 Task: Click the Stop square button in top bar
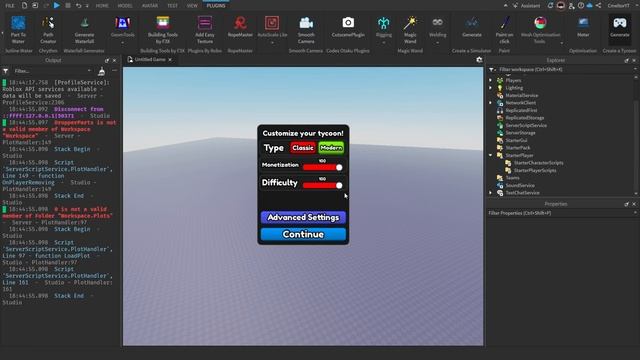point(68,6)
